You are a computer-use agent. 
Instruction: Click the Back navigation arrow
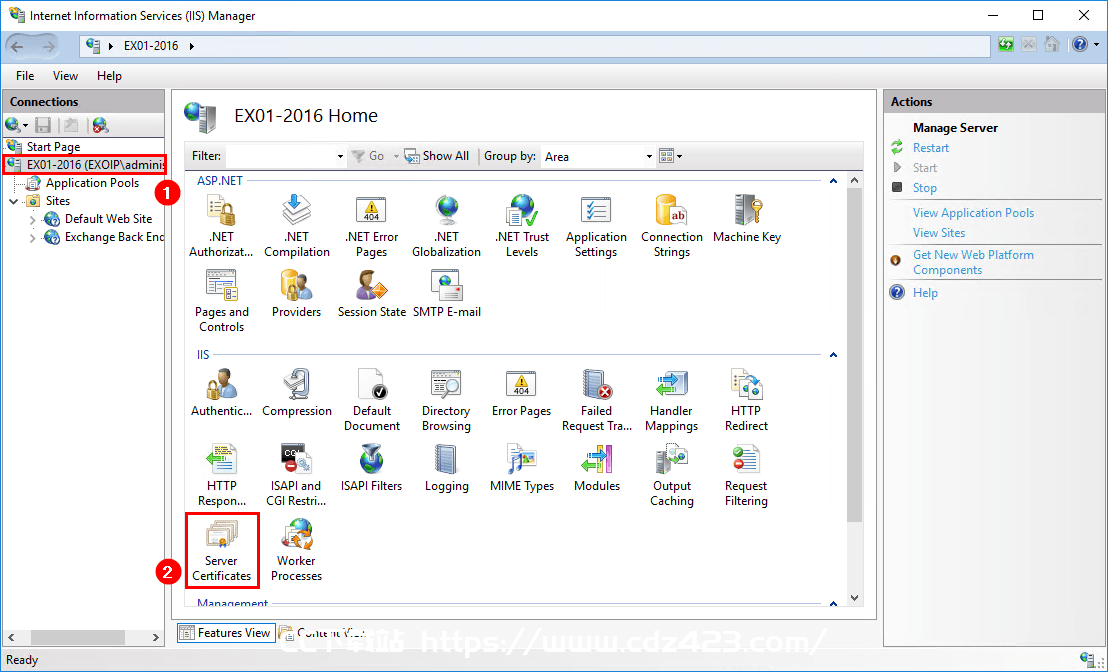click(17, 46)
